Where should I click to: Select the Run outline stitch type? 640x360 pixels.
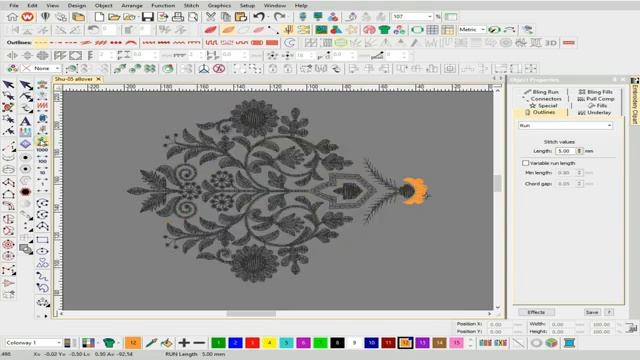[x=41, y=42]
